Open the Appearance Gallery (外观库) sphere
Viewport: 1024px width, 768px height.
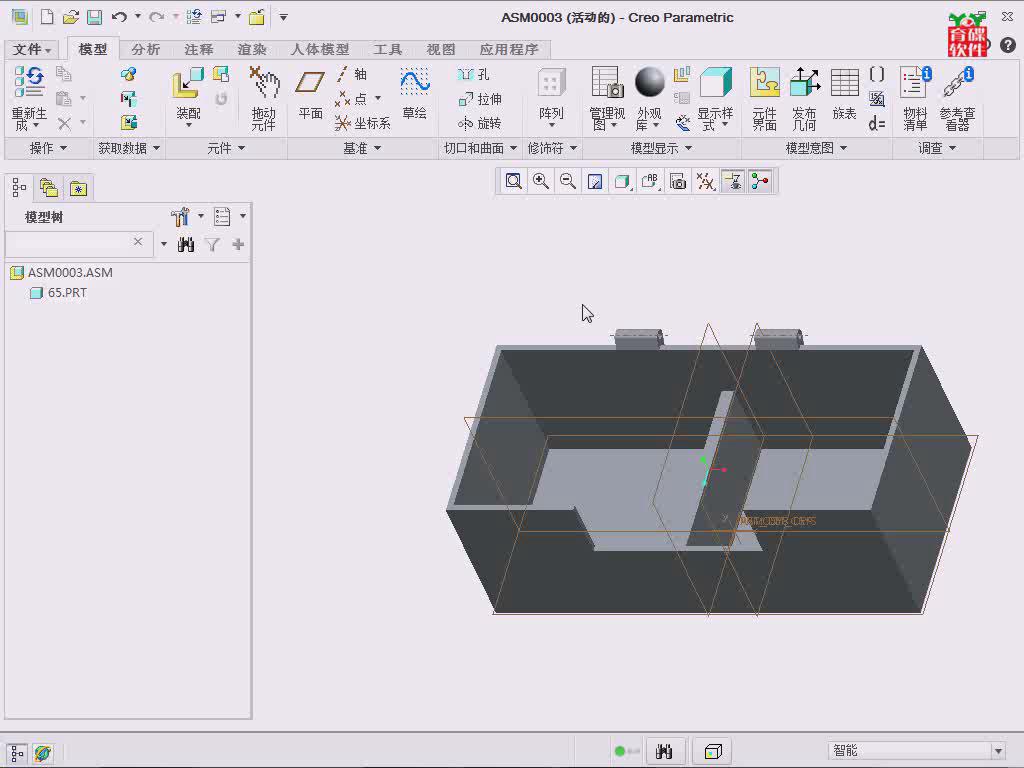[649, 82]
